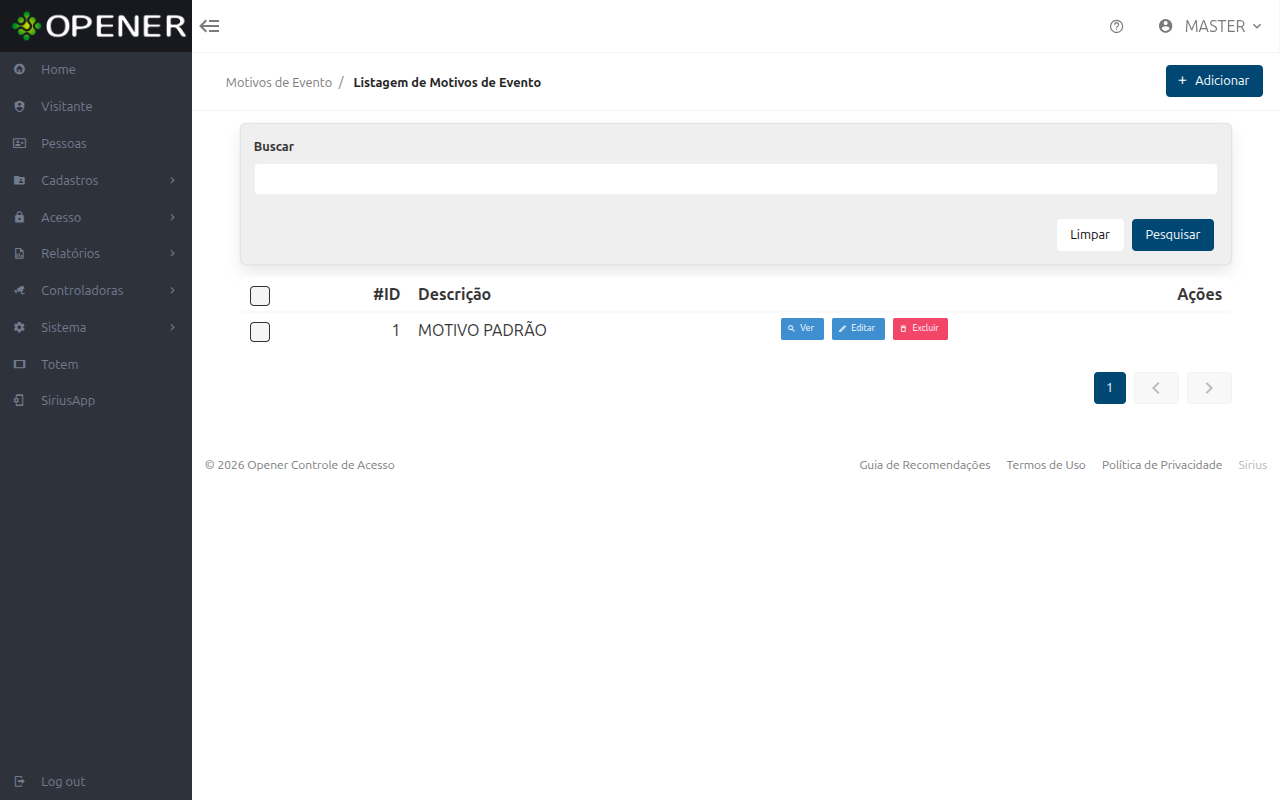This screenshot has width=1280, height=800.
Task: Edit MOTIVO PADRÃO with Editar button
Action: (858, 329)
